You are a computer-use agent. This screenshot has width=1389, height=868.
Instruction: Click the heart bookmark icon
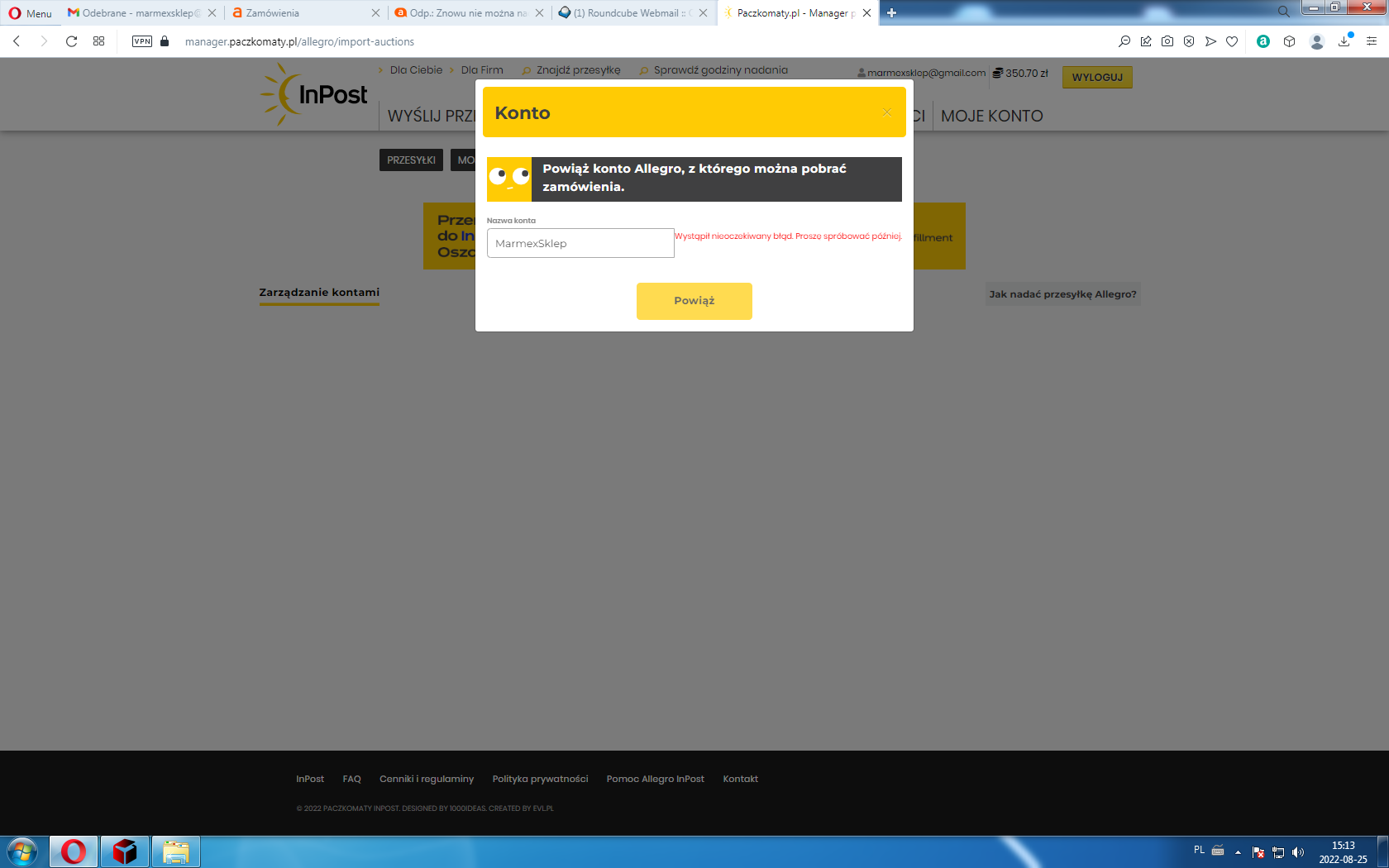(x=1232, y=41)
